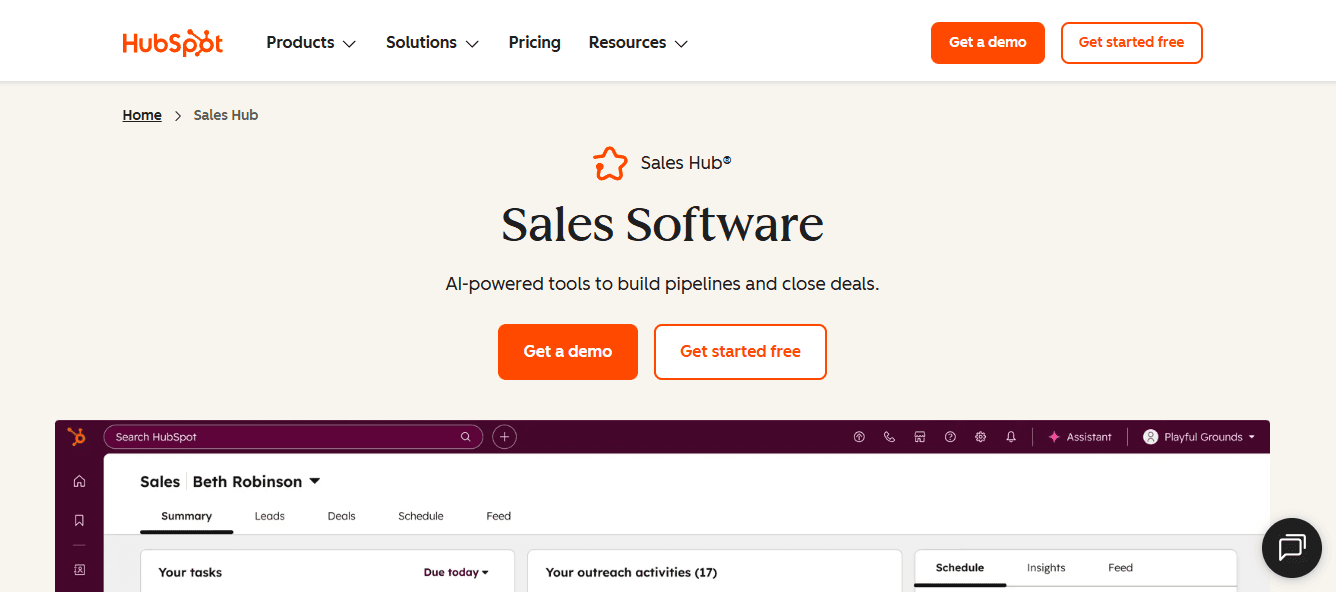Open the Due today filter dropdown
Image resolution: width=1336 pixels, height=592 pixels.
click(x=456, y=571)
